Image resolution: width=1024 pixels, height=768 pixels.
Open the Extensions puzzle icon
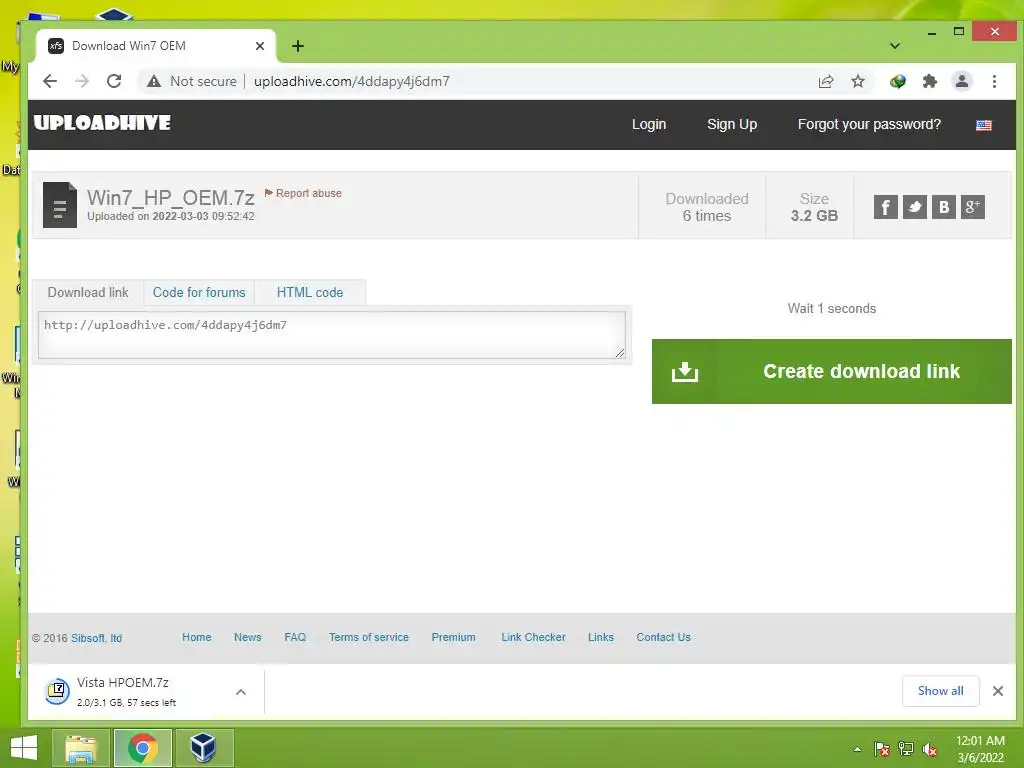tap(929, 81)
